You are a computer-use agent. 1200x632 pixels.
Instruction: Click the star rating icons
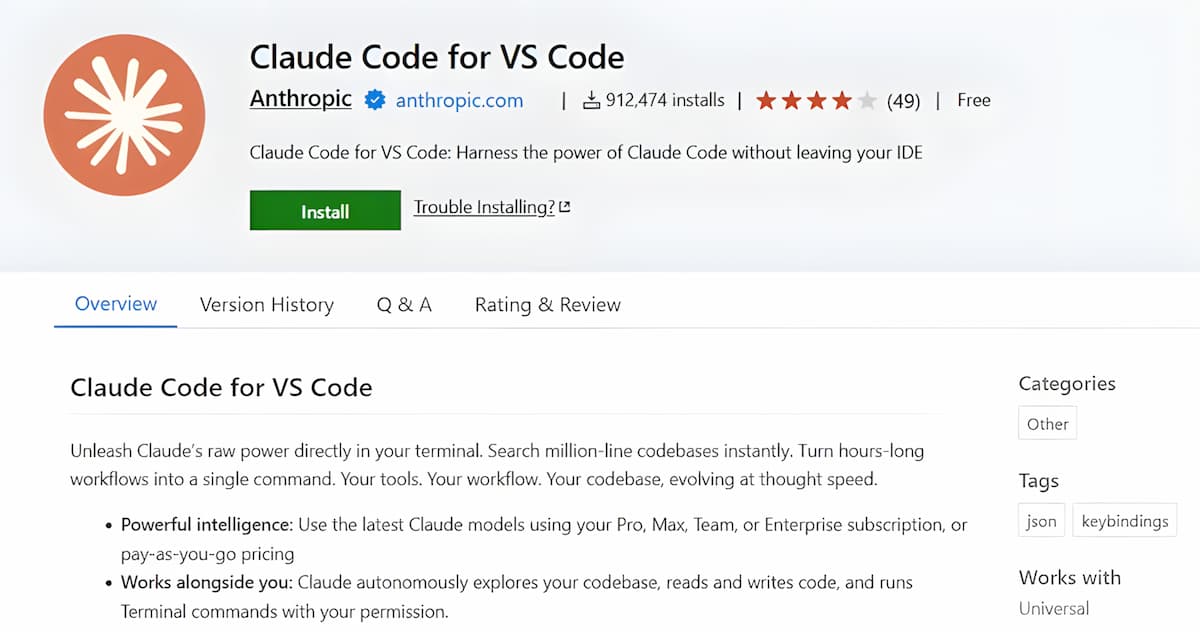click(816, 100)
